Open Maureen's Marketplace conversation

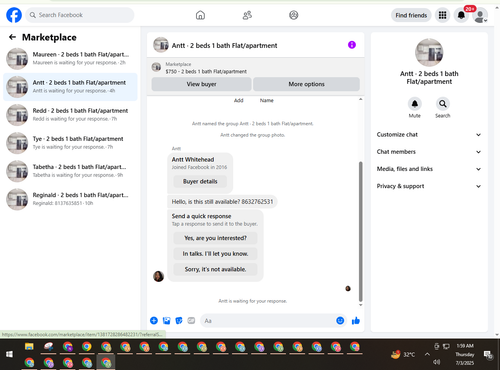(x=70, y=58)
